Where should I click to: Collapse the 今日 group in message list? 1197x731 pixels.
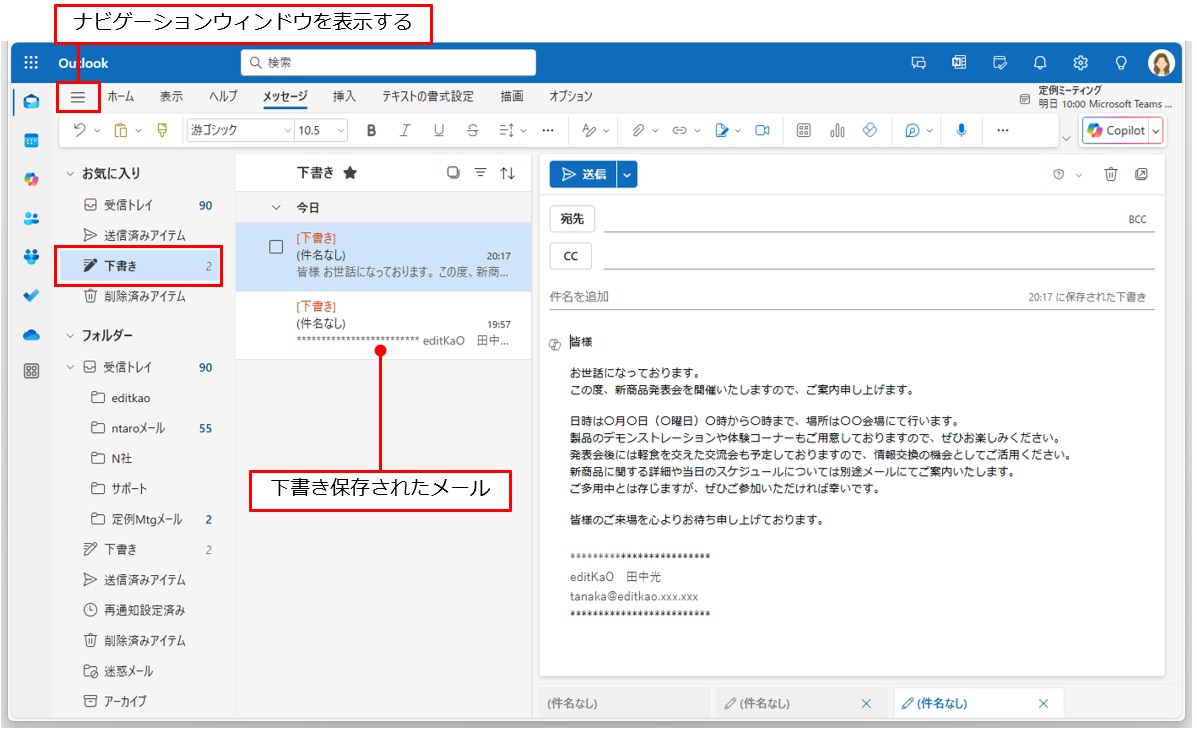click(x=276, y=208)
